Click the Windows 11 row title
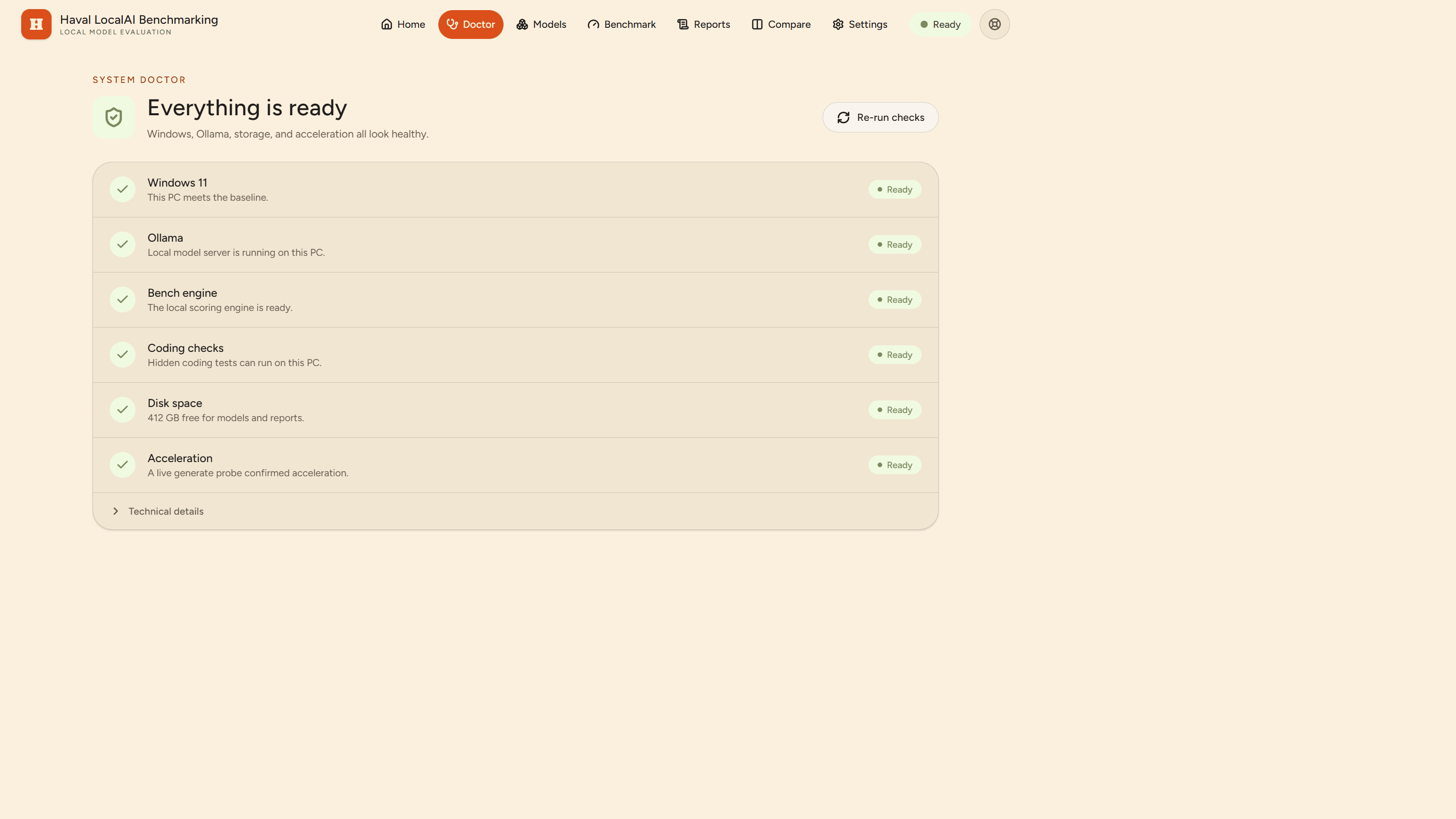Viewport: 1456px width, 819px height. (x=177, y=183)
